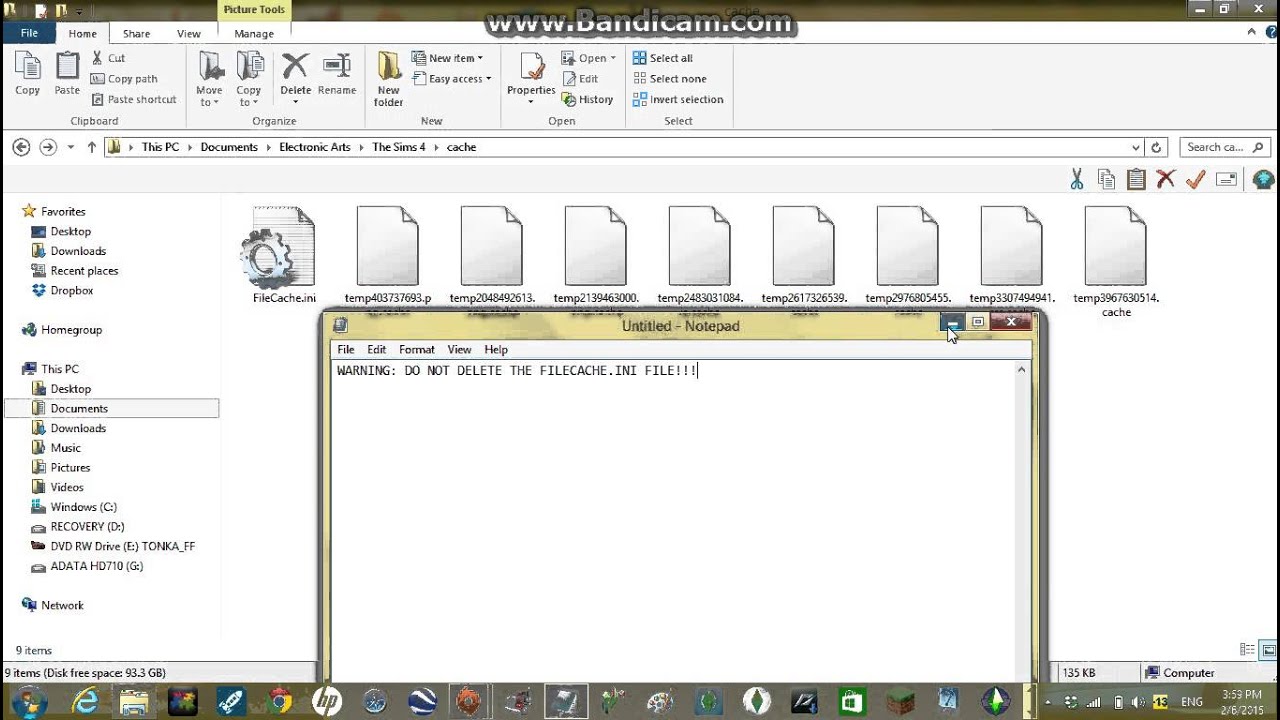
Task: Open Notepad's Edit menu
Action: pos(376,350)
